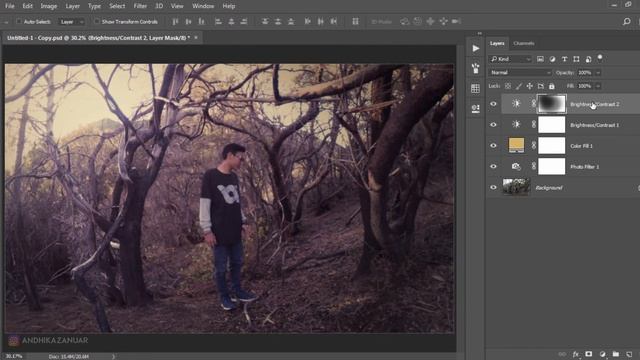Viewport: 640px width, 360px height.
Task: Close the Untitled-1 - Copy.psd document tab
Action: 196,38
